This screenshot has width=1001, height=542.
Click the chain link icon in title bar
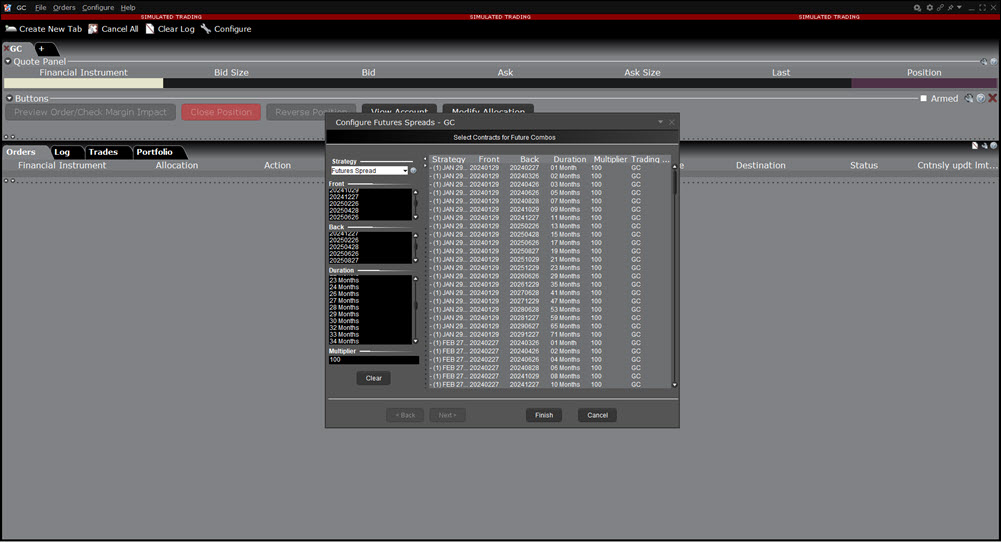point(940,8)
